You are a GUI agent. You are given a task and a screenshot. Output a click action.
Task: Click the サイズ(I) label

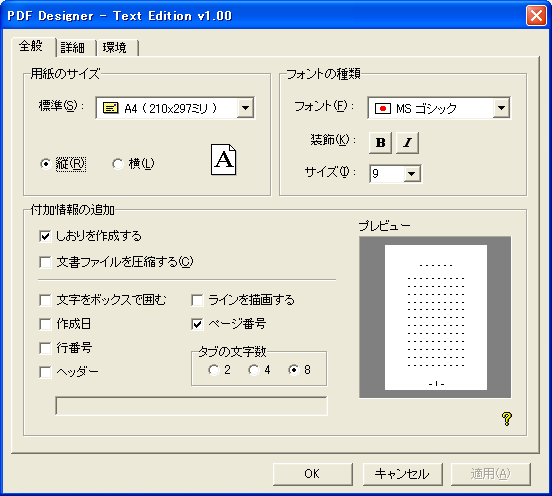[330, 172]
